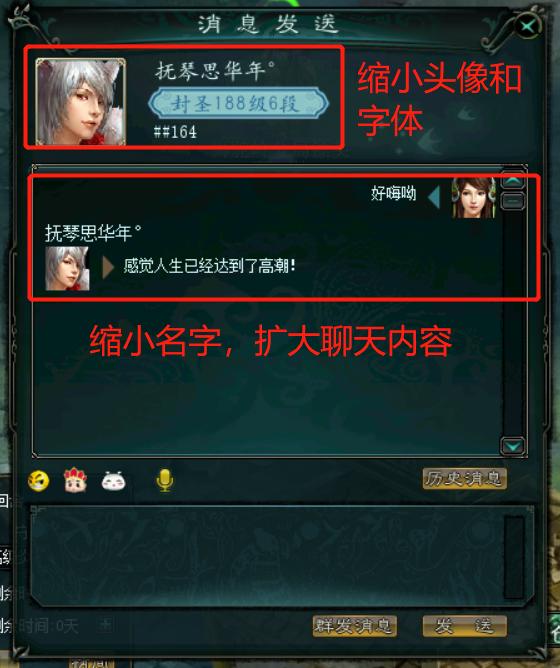The image size is (560, 668).
Task: Click the 发送 send button
Action: [x=464, y=626]
